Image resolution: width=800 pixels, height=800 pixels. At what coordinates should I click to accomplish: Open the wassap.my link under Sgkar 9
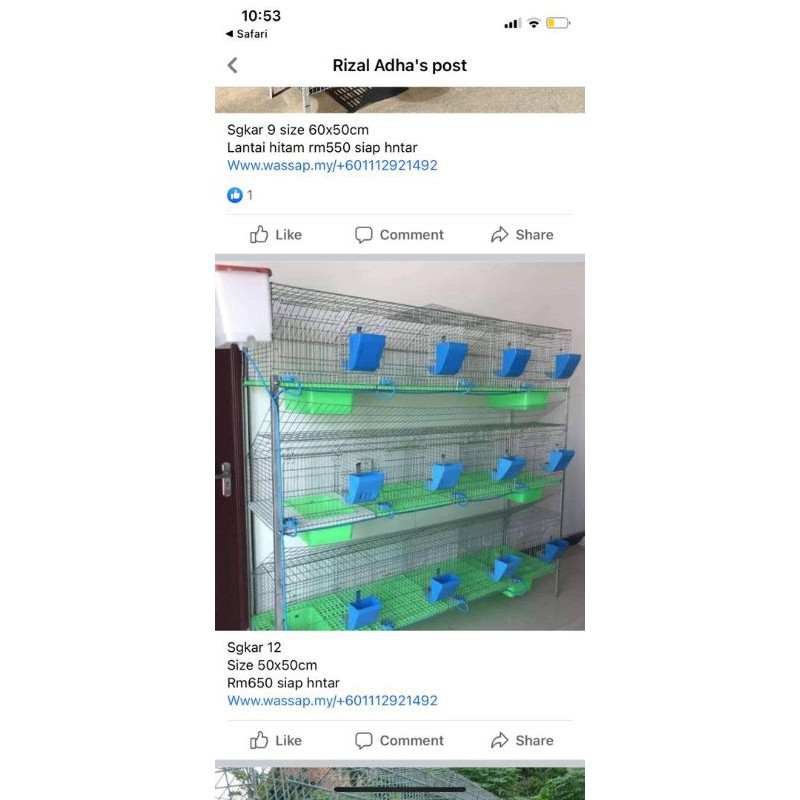(332, 165)
